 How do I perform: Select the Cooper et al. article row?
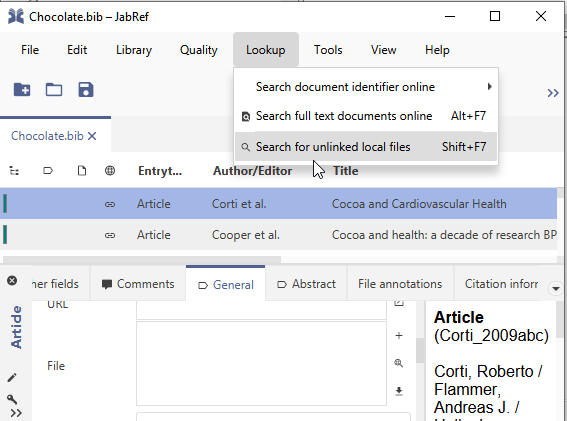point(278,235)
